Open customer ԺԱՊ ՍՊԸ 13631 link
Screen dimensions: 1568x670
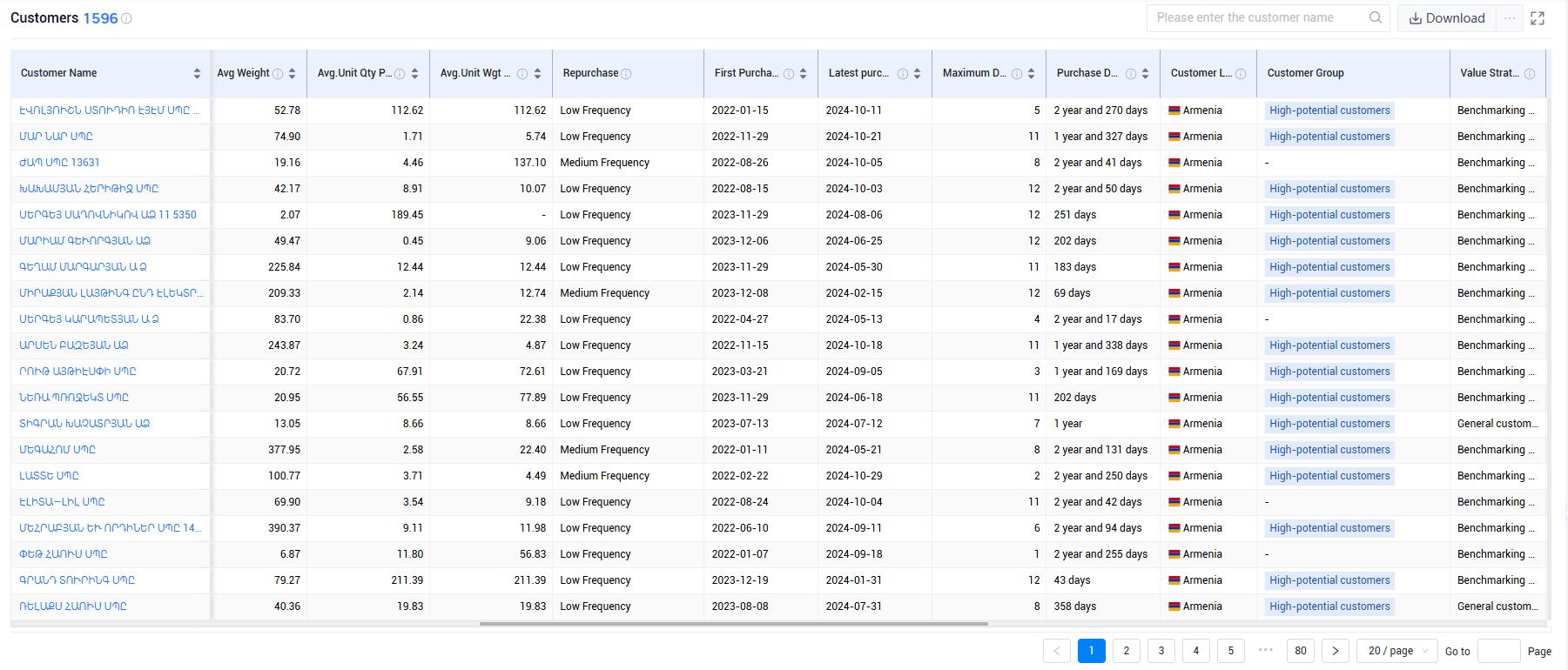(60, 163)
